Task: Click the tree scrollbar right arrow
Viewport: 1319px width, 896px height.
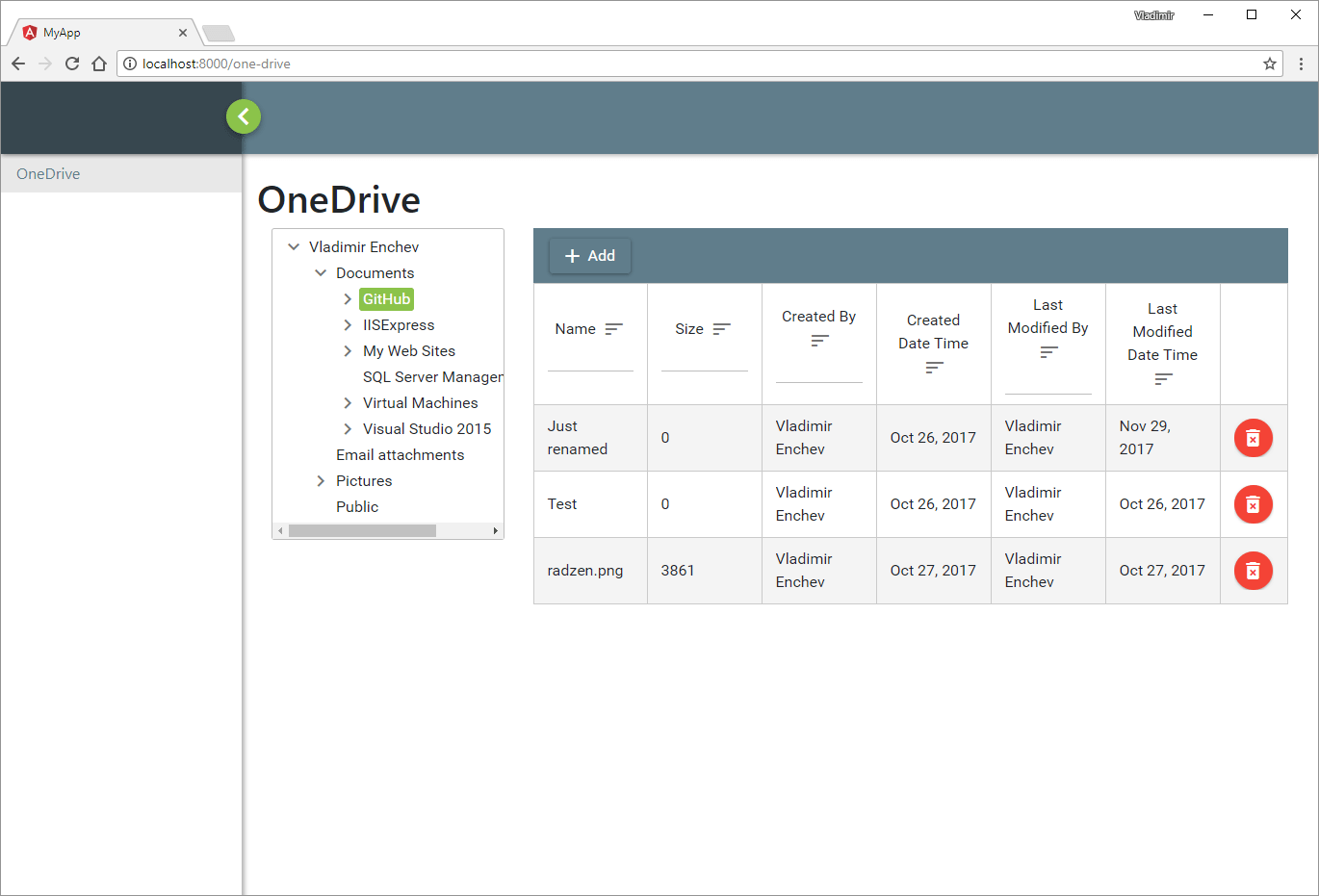Action: pos(496,531)
